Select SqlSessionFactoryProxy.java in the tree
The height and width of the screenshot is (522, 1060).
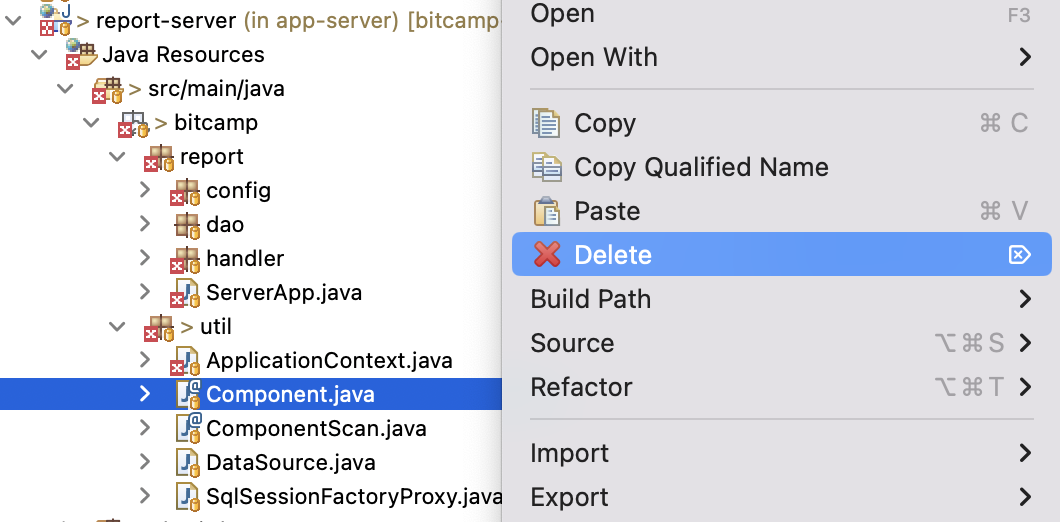(x=354, y=497)
